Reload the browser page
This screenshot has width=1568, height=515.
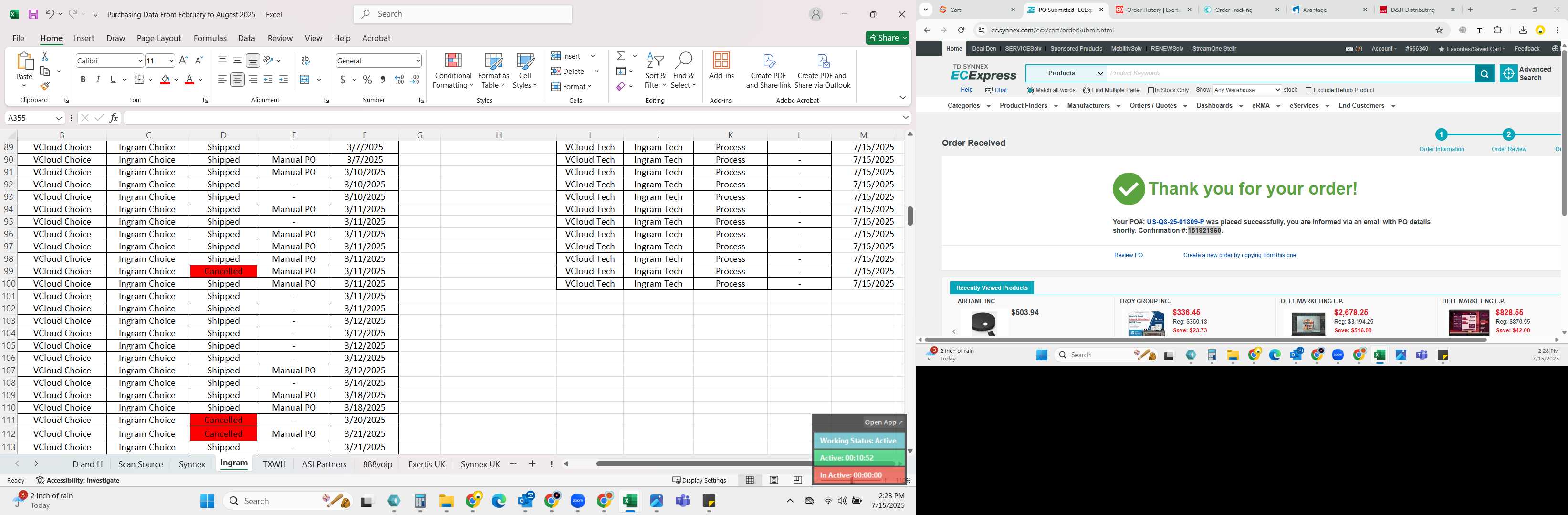[x=961, y=30]
